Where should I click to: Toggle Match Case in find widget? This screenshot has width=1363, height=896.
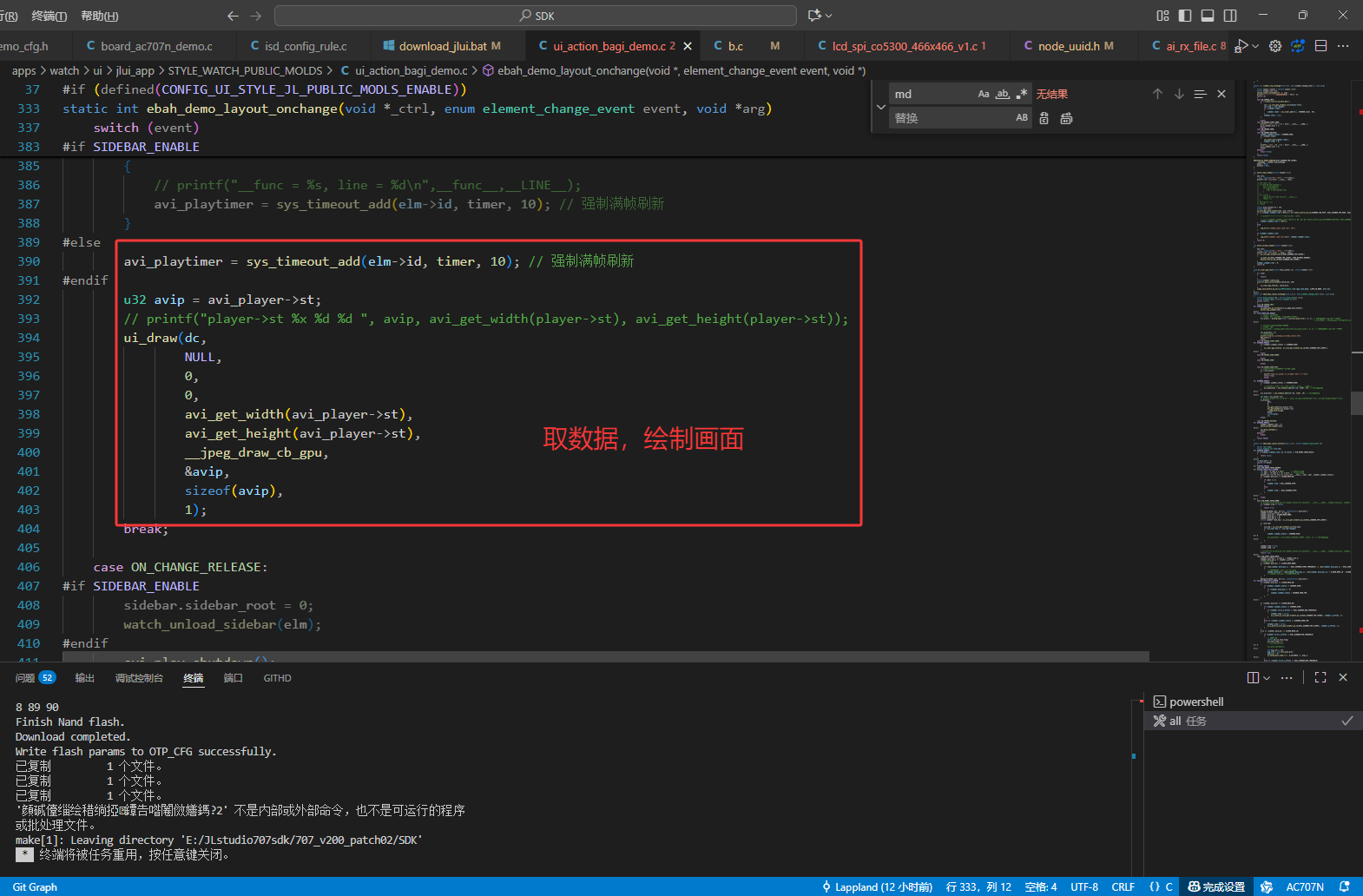[x=984, y=94]
